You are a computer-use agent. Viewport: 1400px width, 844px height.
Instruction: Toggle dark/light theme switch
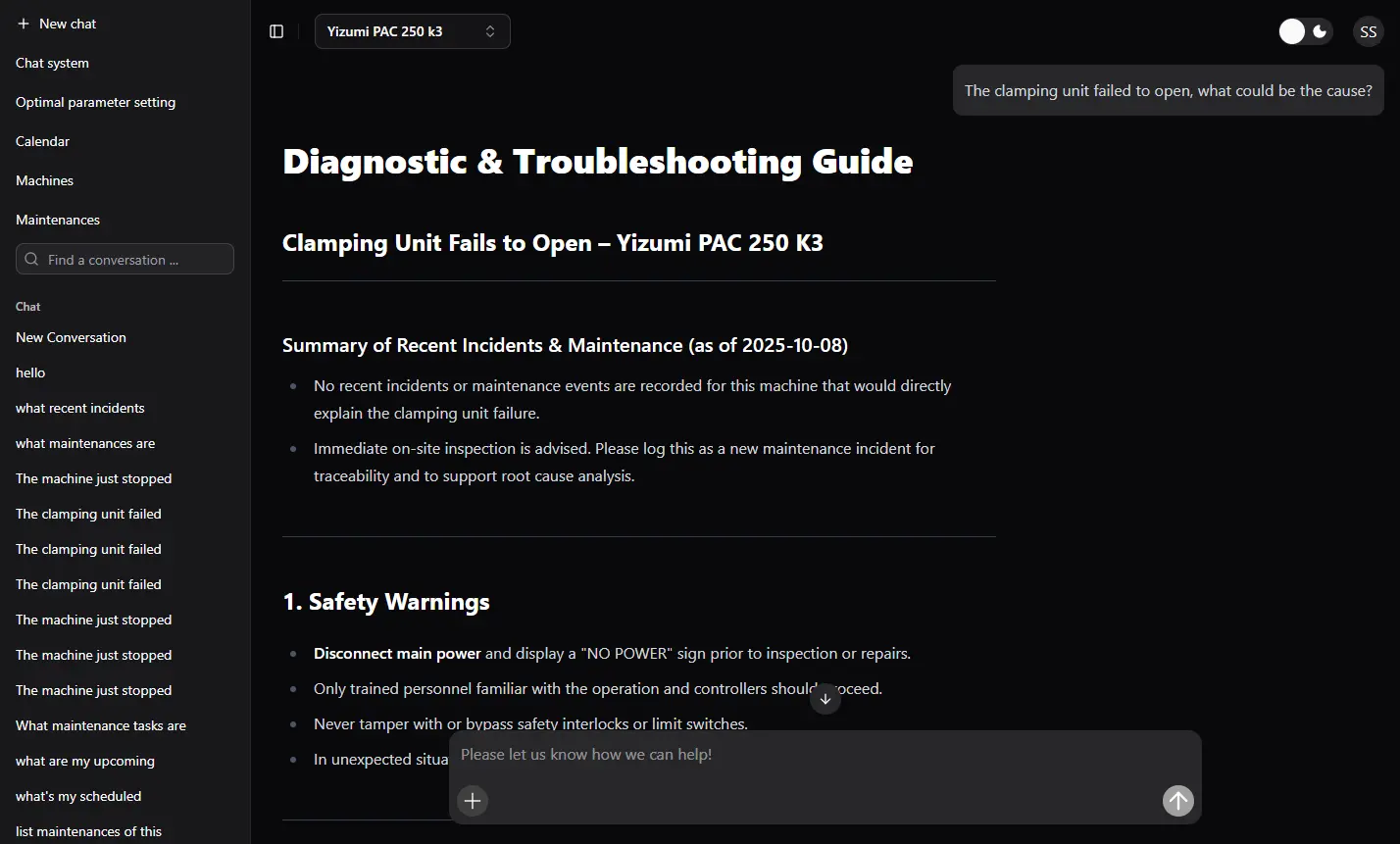click(1305, 31)
